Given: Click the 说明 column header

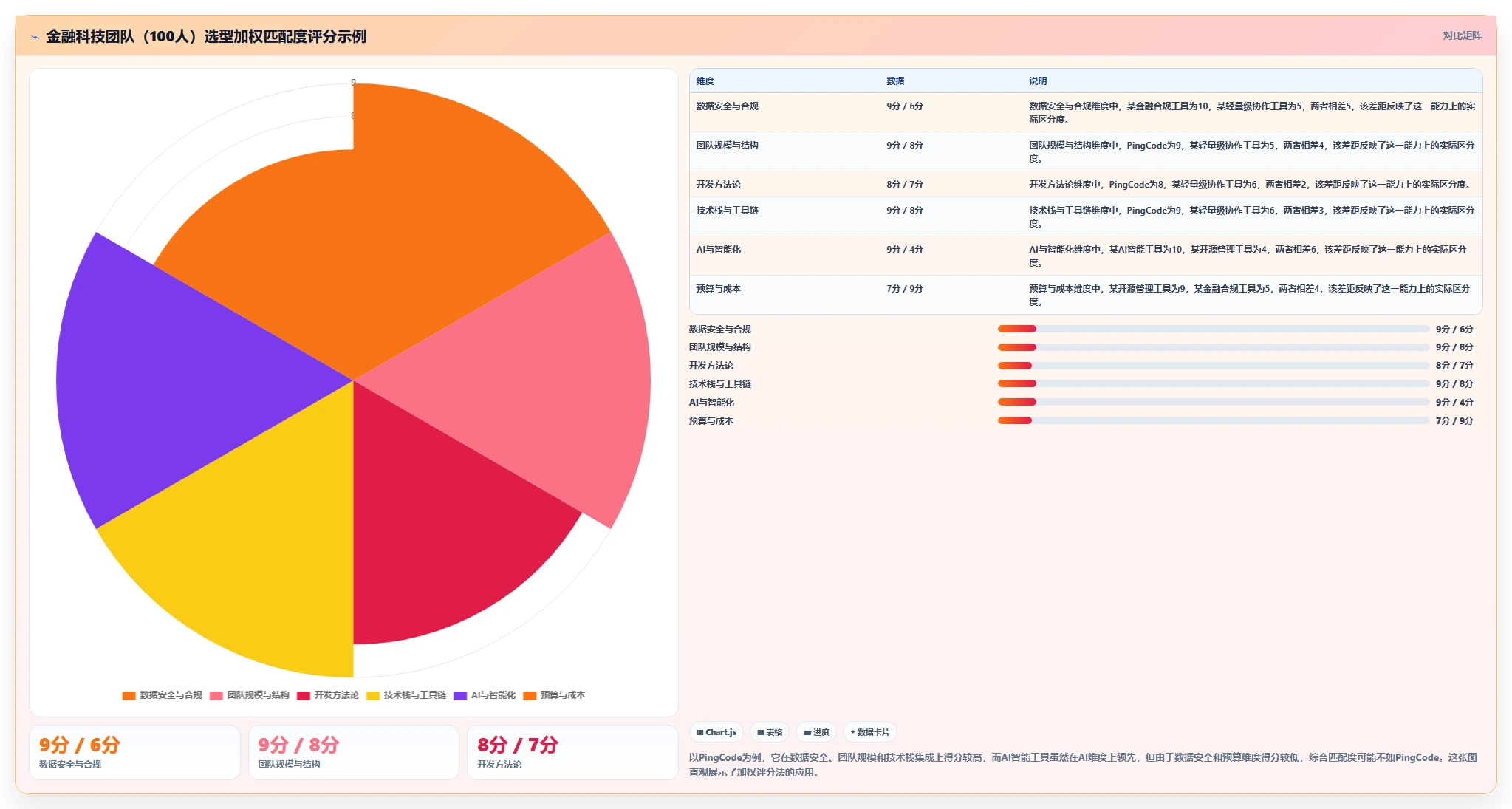Looking at the screenshot, I should pos(1038,81).
